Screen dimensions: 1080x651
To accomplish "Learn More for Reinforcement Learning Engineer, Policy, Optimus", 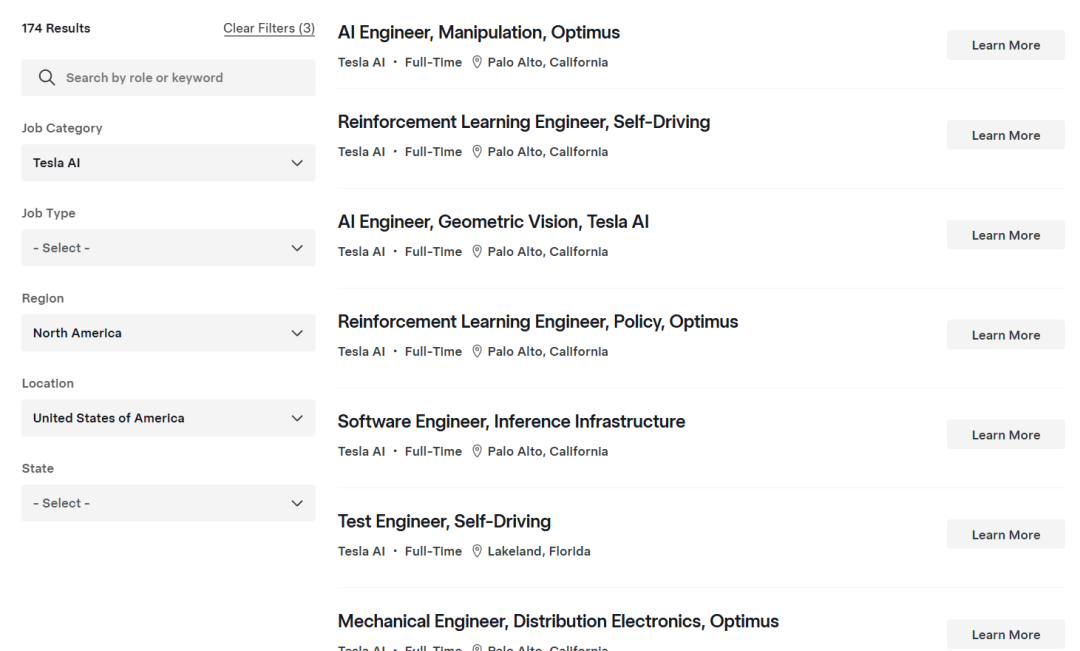I will pyautogui.click(x=1005, y=335).
